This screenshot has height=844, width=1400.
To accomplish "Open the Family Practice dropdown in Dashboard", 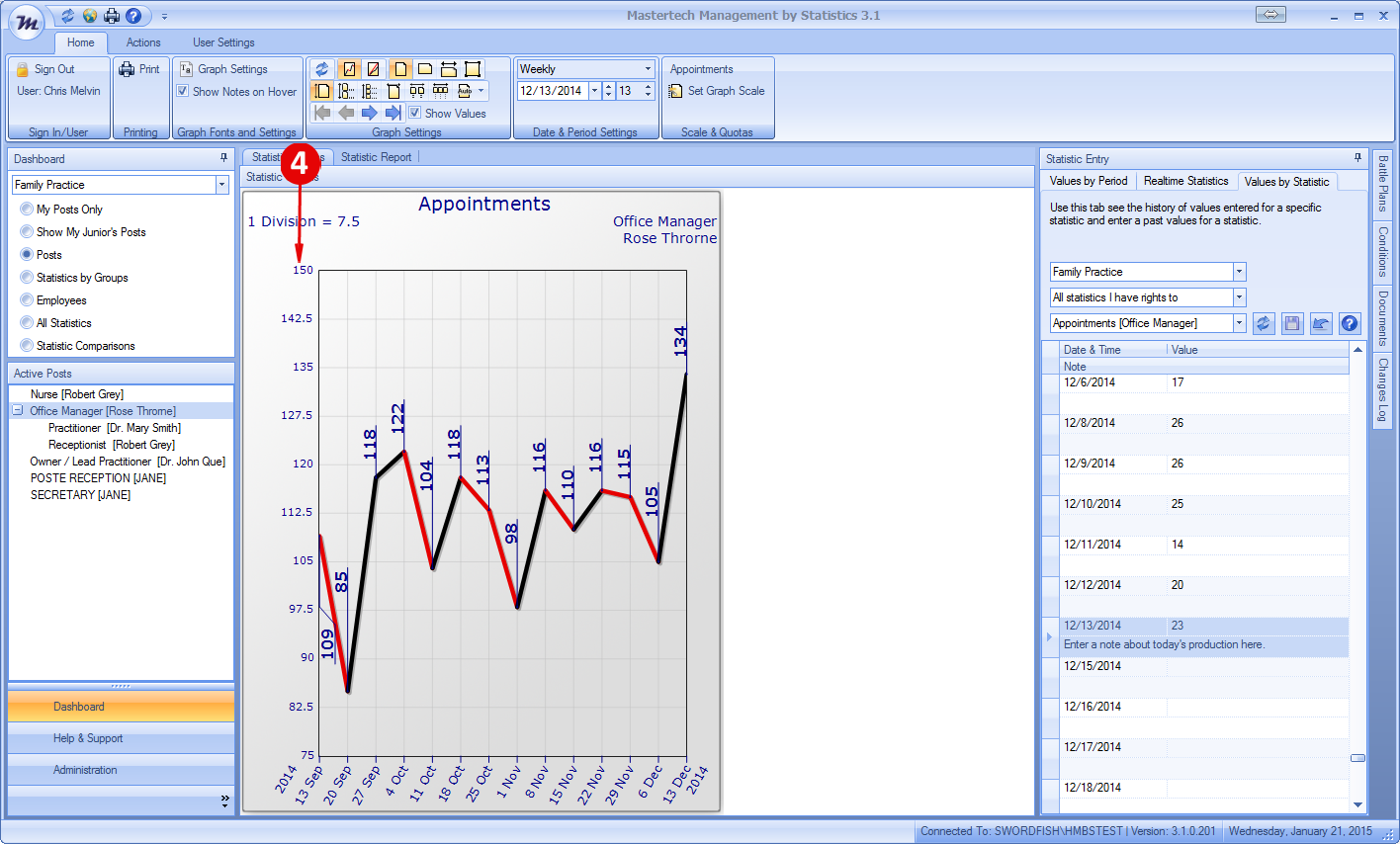I will pyautogui.click(x=221, y=185).
